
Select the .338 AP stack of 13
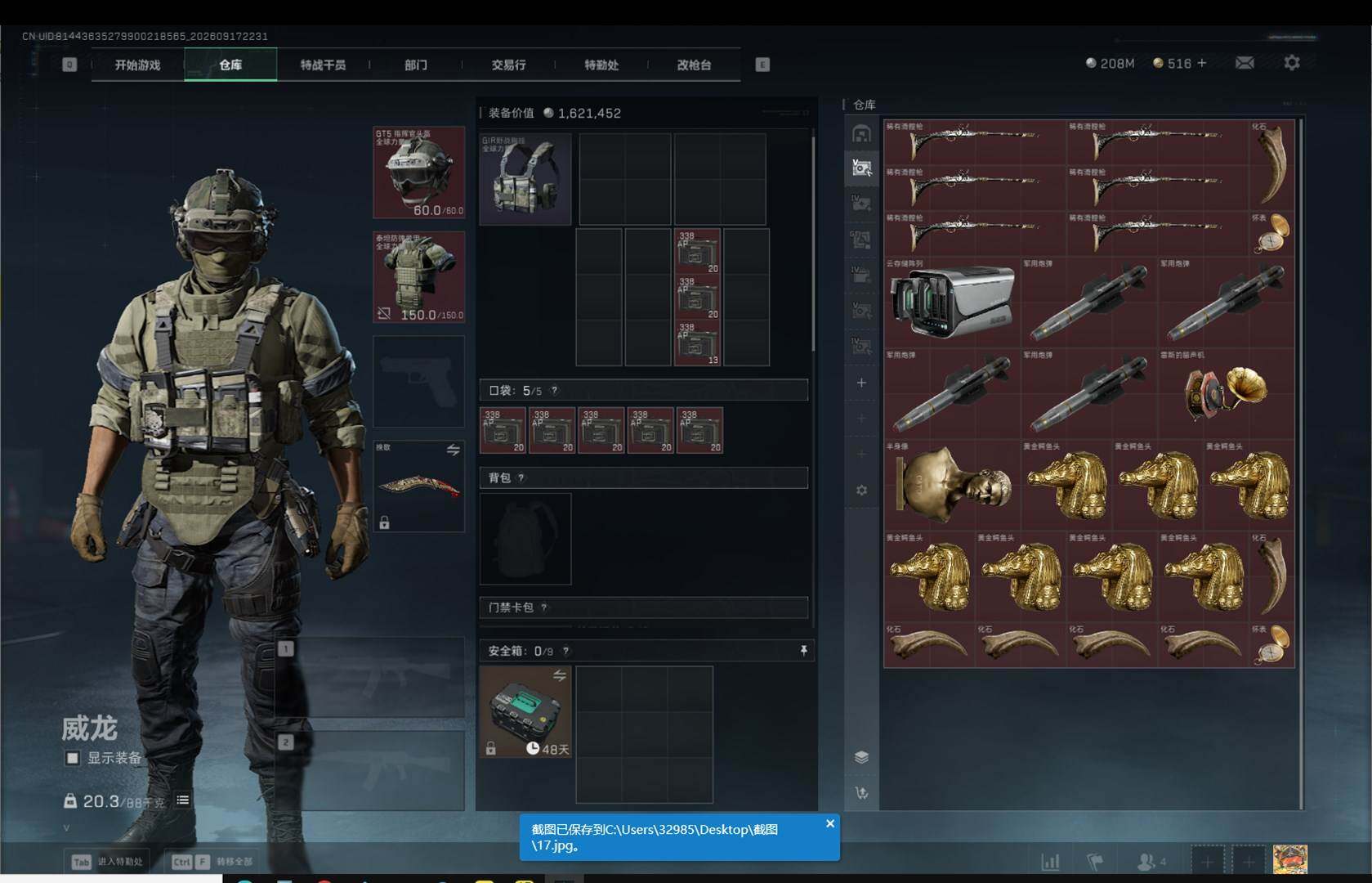coord(697,343)
